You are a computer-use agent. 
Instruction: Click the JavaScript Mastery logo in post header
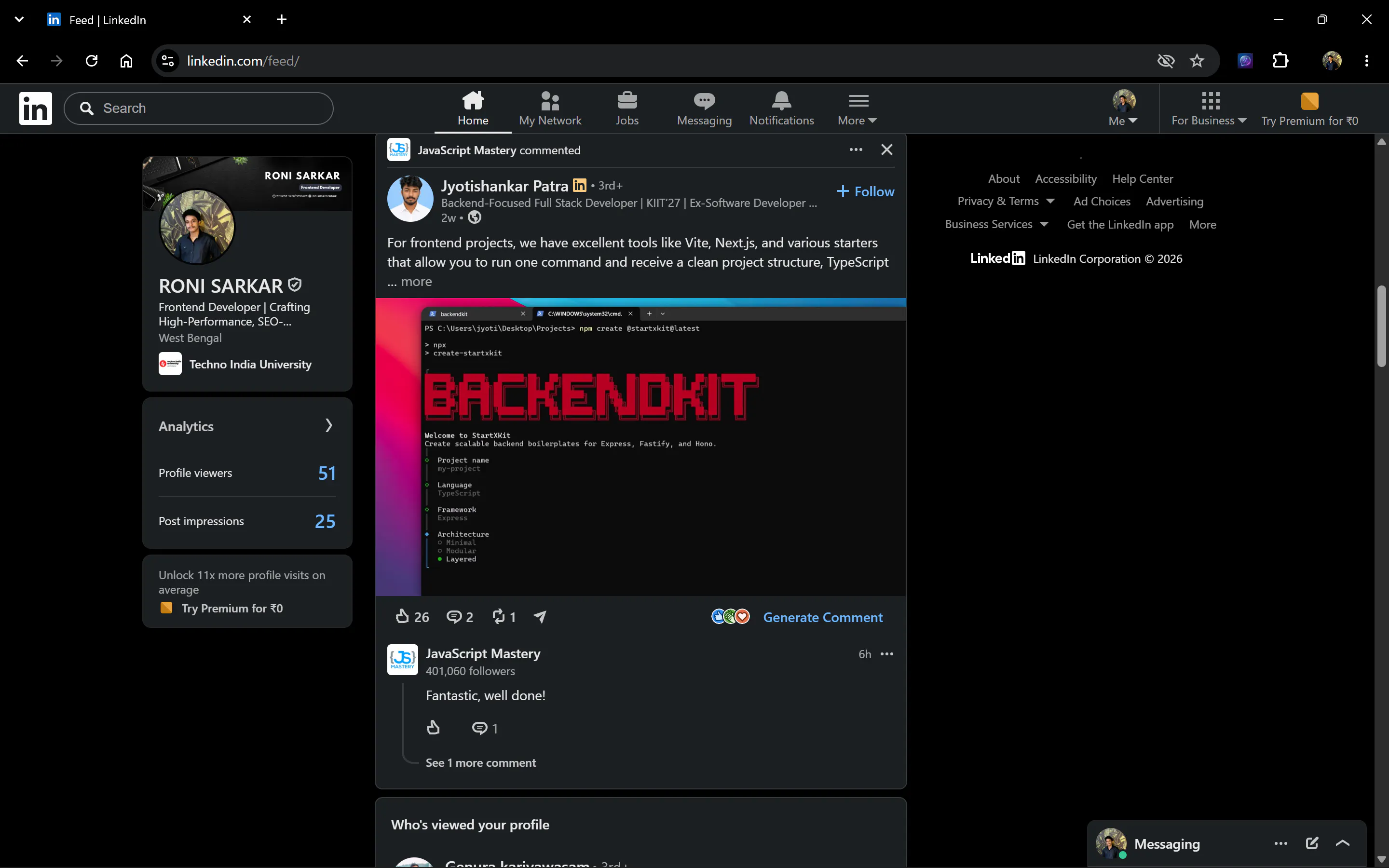click(398, 150)
